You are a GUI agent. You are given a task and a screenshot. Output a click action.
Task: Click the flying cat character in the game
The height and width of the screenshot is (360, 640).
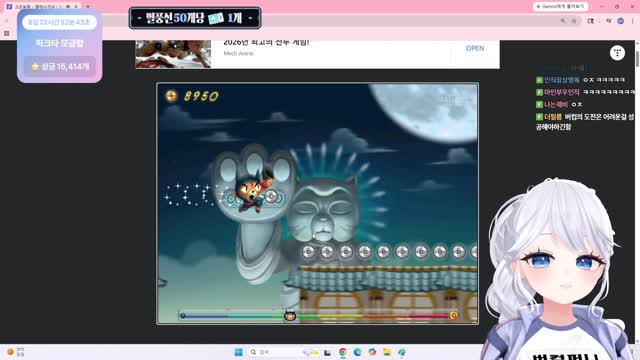tap(252, 191)
